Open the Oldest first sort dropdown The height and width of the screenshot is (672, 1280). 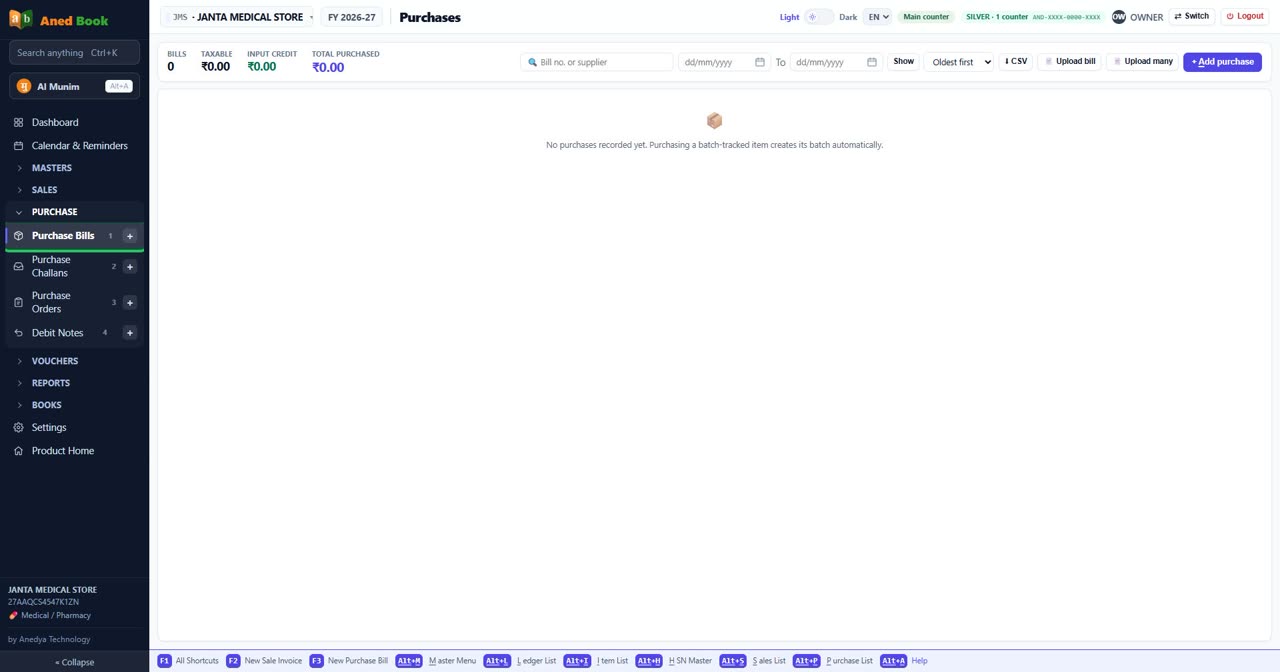[959, 62]
